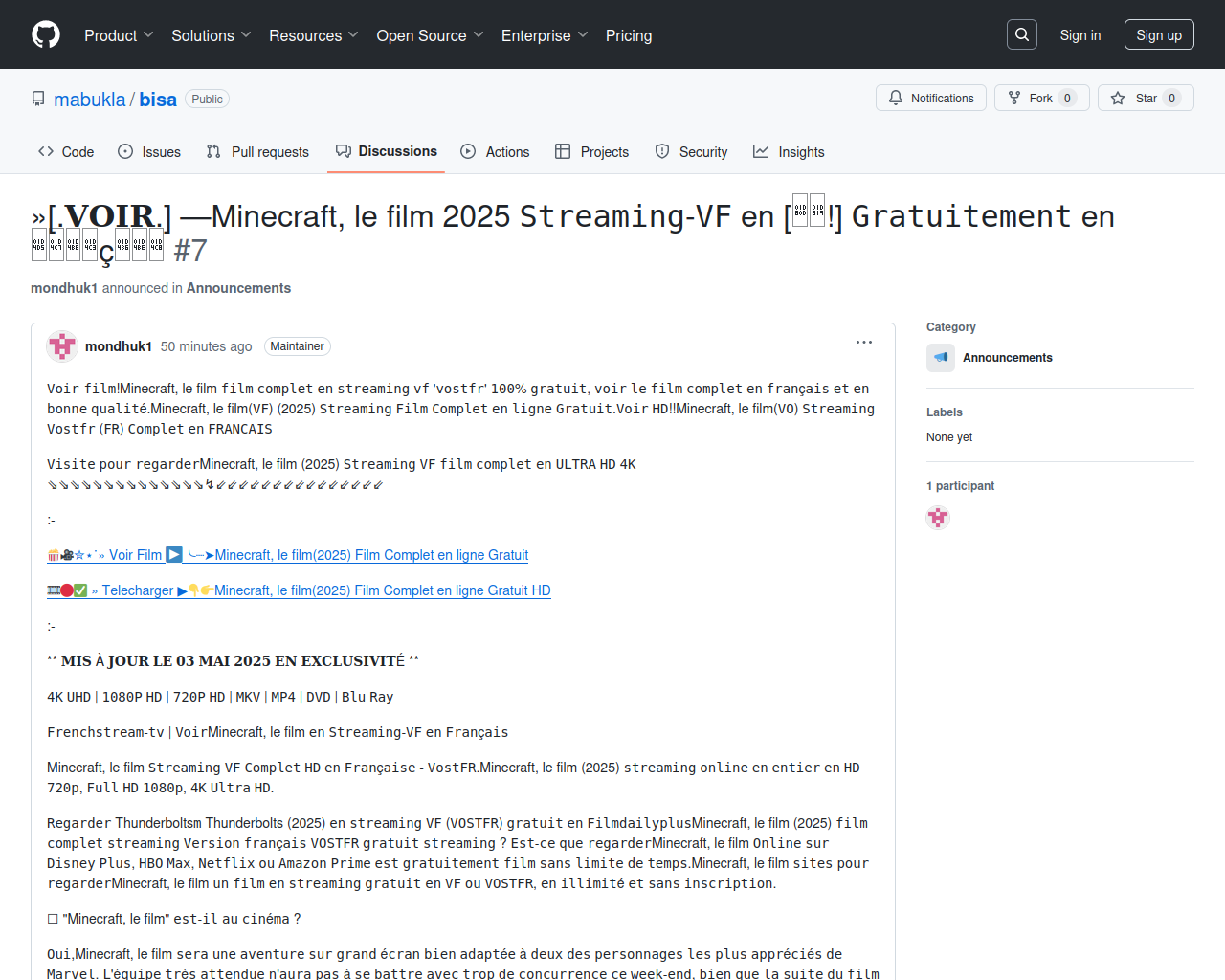Viewport: 1225px width, 980px height.
Task: Click the Fork button label
Action: [1041, 99]
